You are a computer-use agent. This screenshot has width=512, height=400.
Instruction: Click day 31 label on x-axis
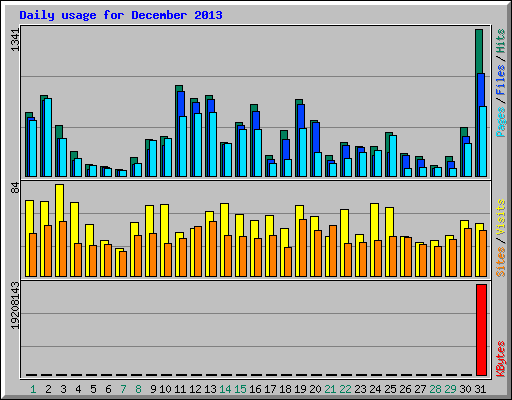pos(480,389)
